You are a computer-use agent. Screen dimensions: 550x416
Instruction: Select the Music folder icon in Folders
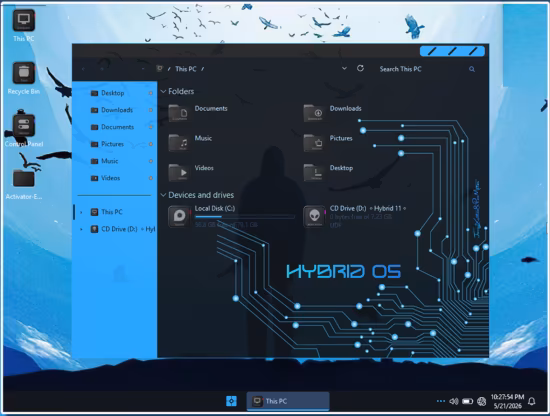[x=179, y=142]
